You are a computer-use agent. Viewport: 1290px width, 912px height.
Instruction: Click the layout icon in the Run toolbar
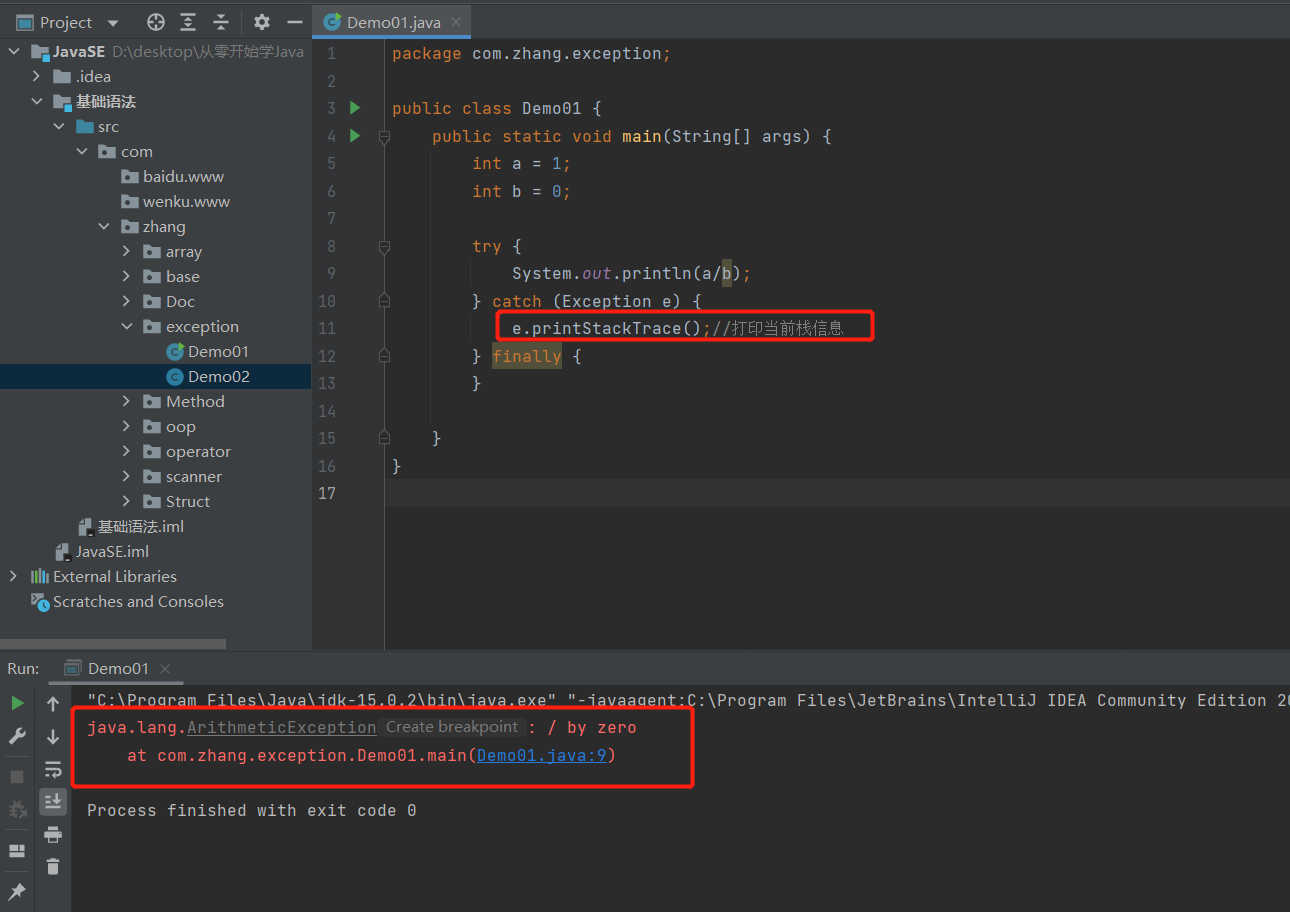click(x=17, y=851)
